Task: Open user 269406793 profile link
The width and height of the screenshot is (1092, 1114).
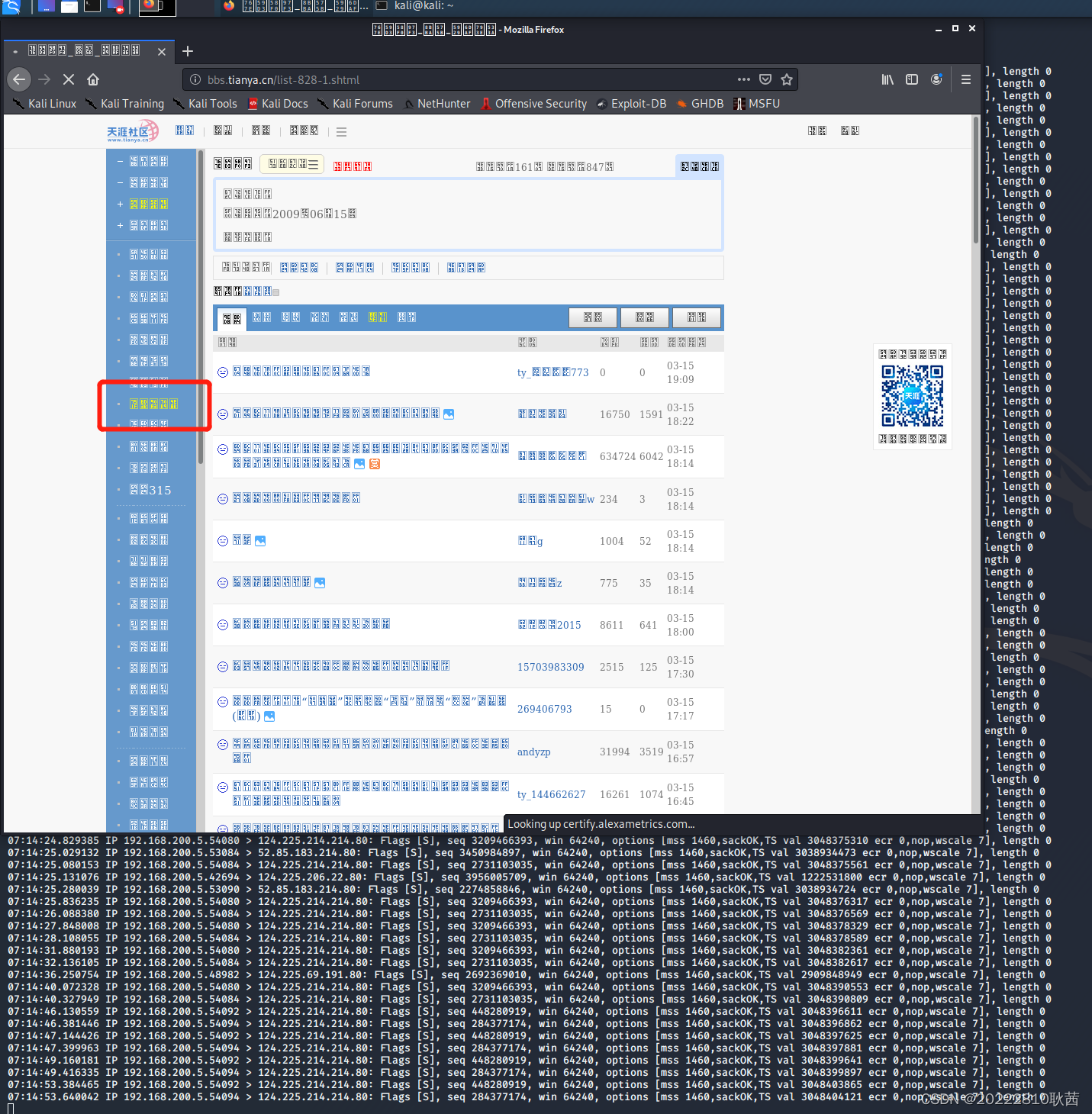Action: click(x=545, y=709)
